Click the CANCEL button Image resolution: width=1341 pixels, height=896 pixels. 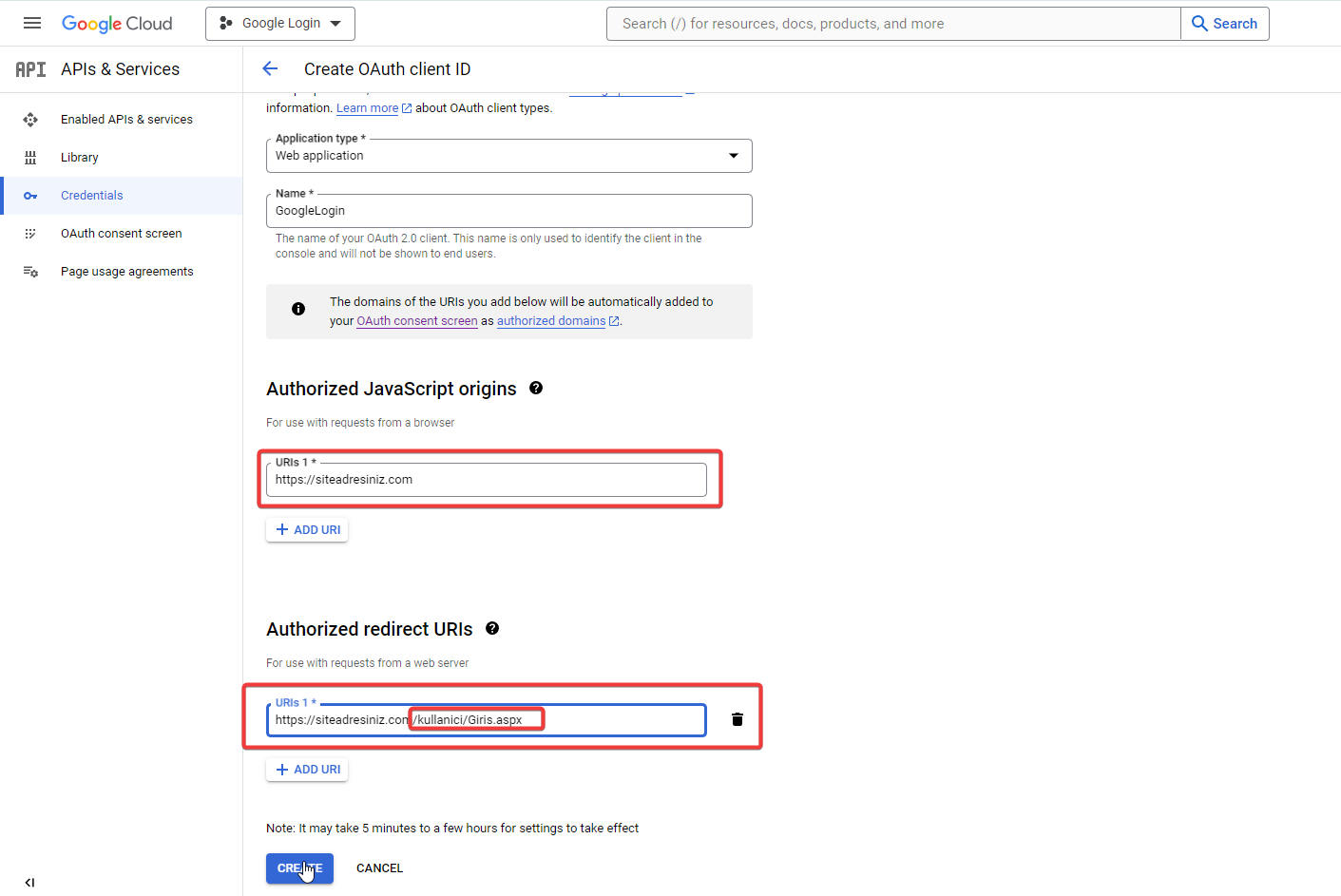coord(379,868)
